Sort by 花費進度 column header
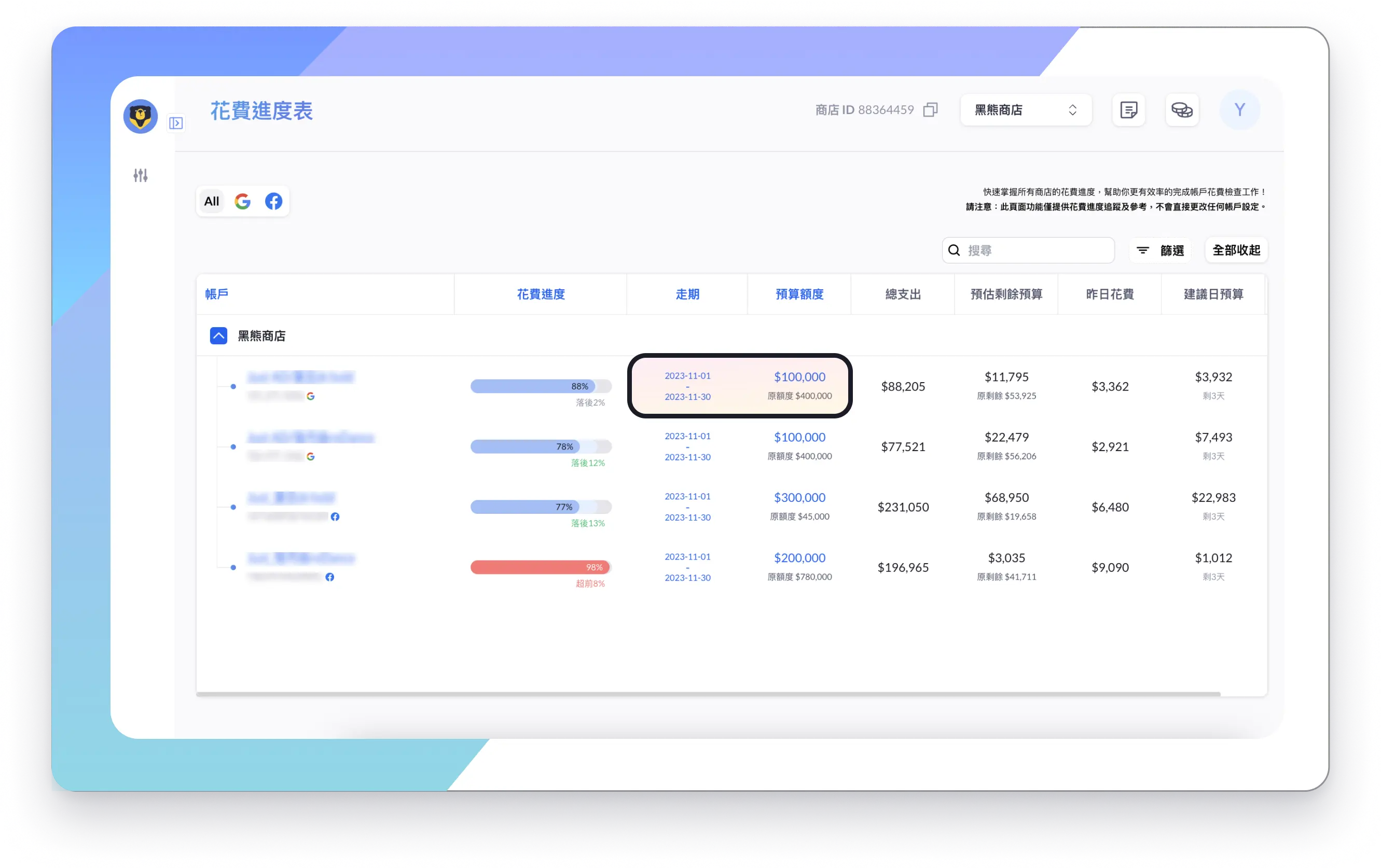The width and height of the screenshot is (1381, 868). click(540, 294)
